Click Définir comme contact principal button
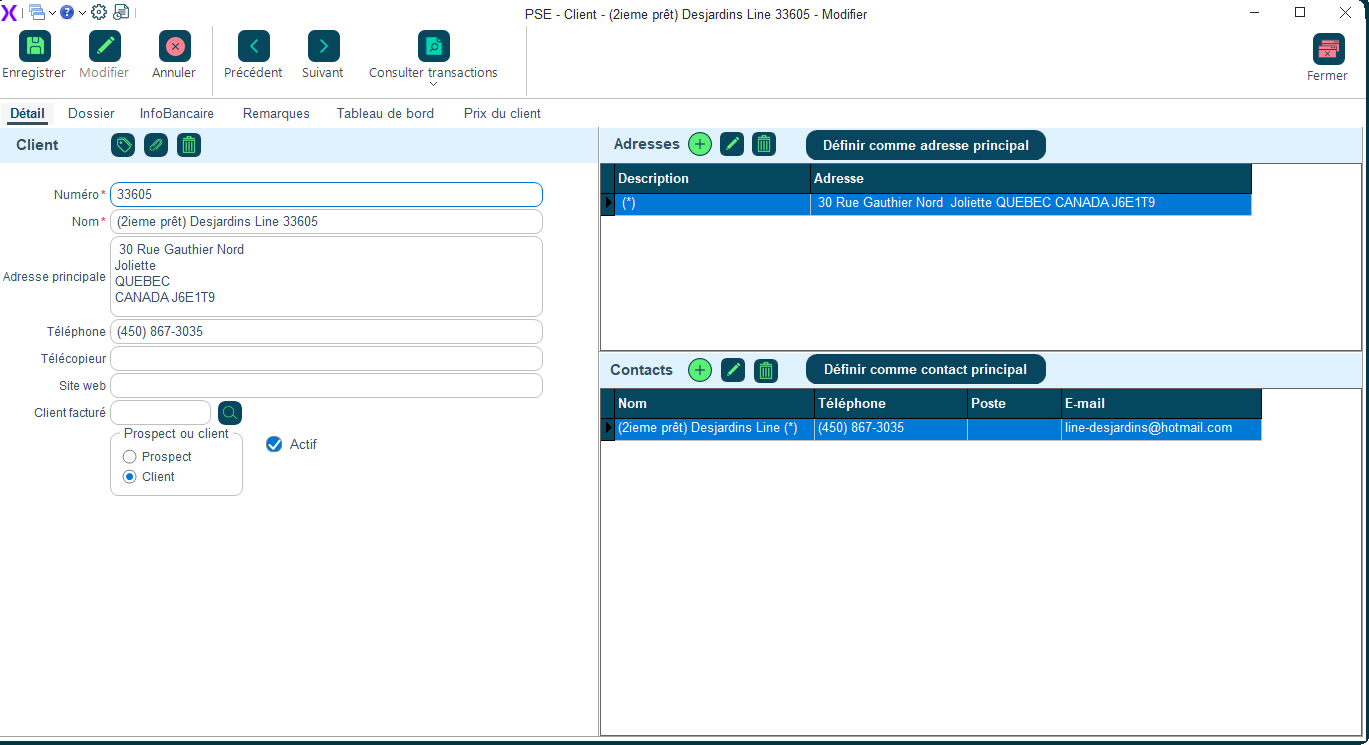Image resolution: width=1369 pixels, height=745 pixels. pyautogui.click(x=926, y=369)
